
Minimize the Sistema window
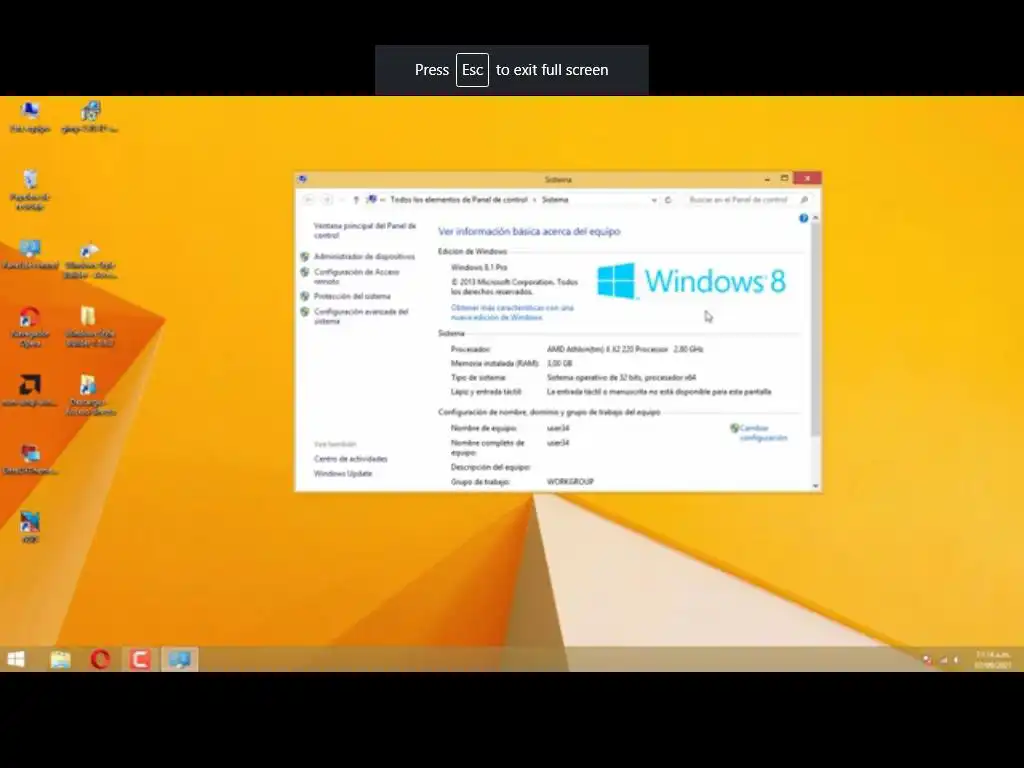[767, 179]
